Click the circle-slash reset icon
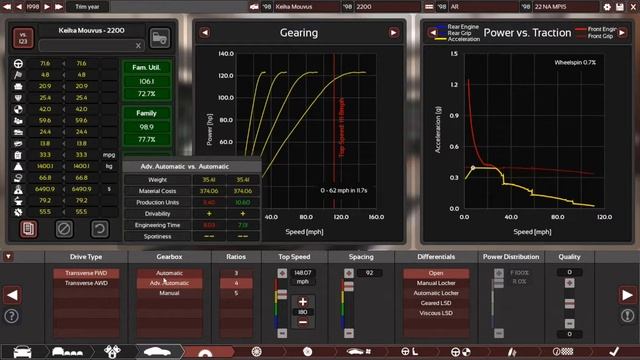 (64, 229)
